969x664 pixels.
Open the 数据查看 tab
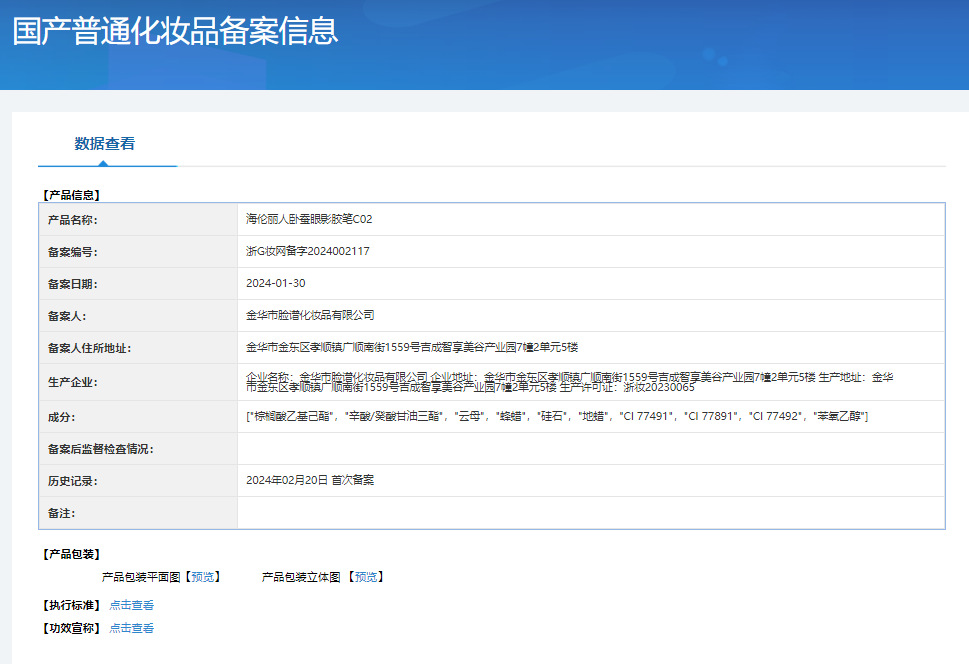point(104,143)
